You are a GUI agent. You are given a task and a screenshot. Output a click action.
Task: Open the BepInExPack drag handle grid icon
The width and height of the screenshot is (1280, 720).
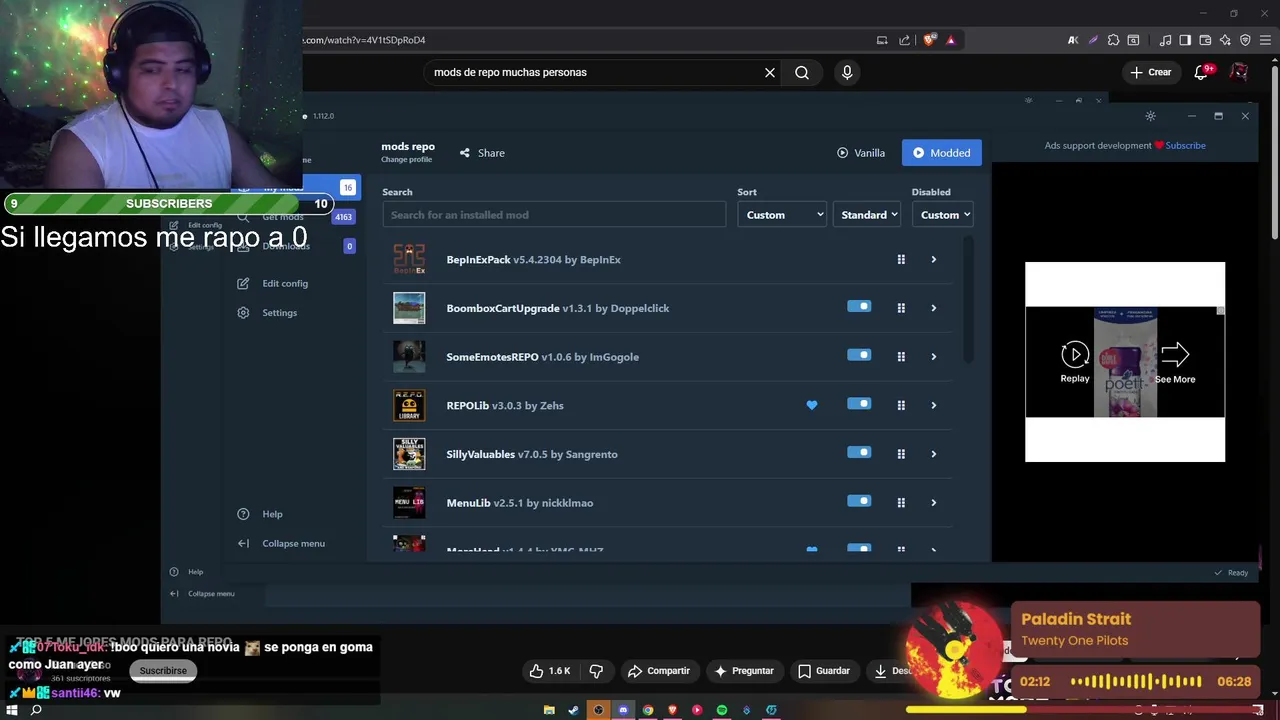coord(901,260)
